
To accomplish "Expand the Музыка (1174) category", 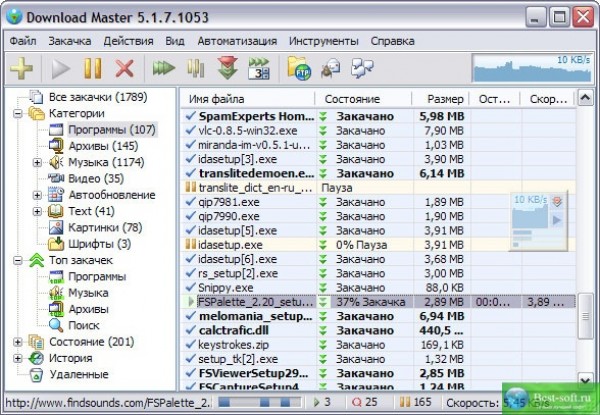I will pyautogui.click(x=37, y=162).
